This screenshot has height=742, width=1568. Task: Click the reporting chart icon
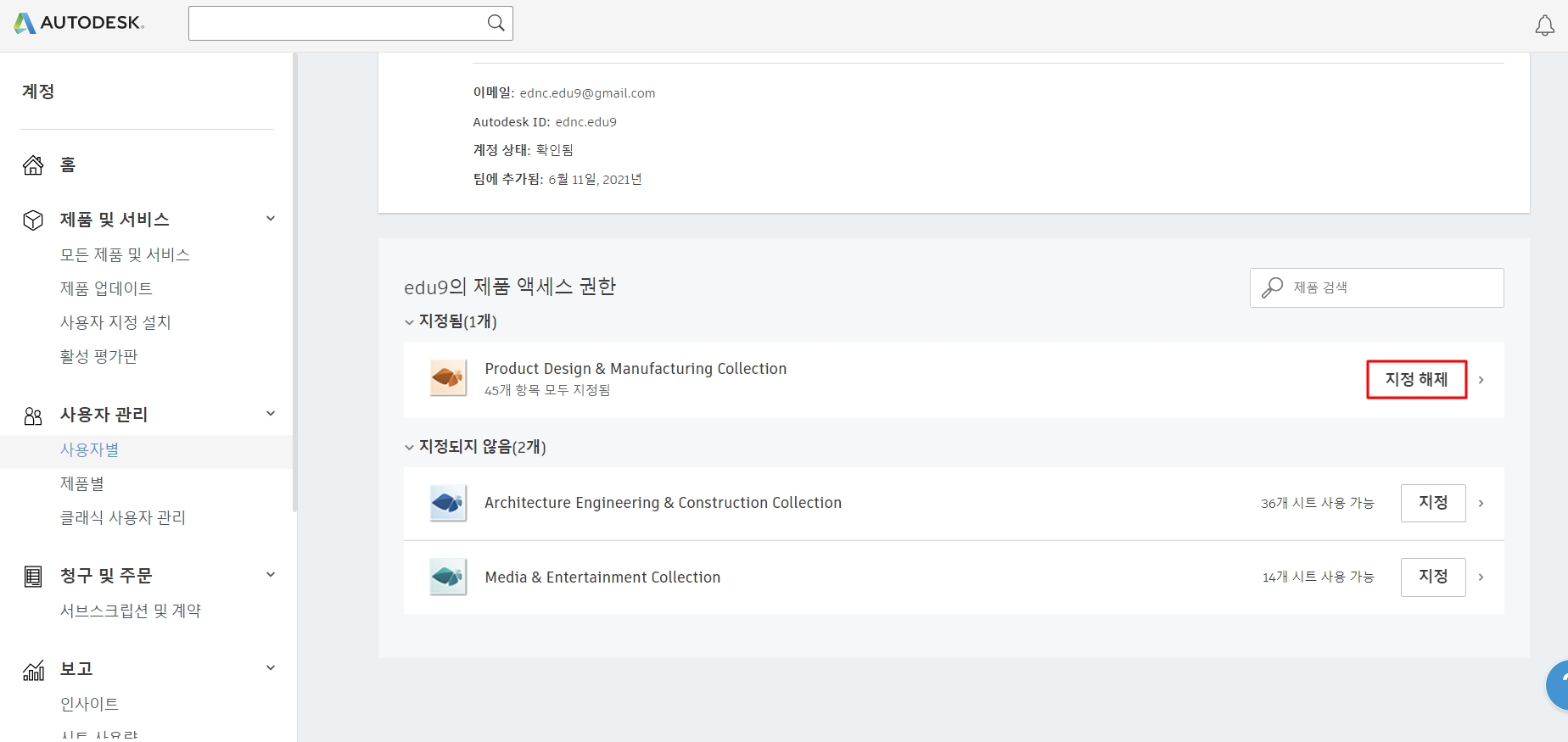tap(33, 671)
